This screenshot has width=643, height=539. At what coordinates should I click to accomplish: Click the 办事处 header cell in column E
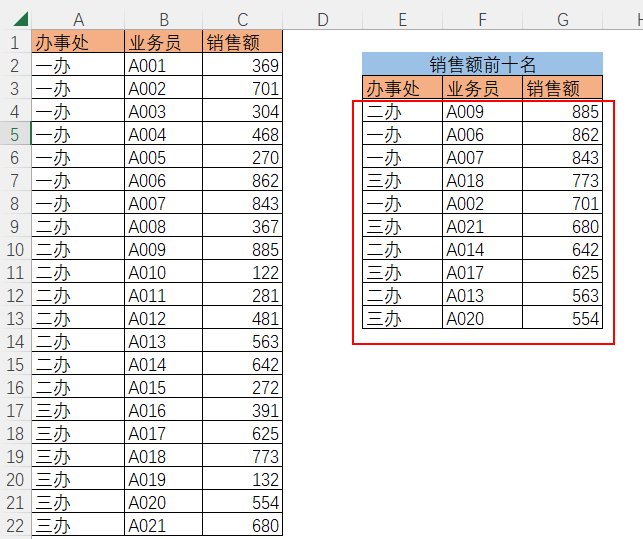(402, 88)
